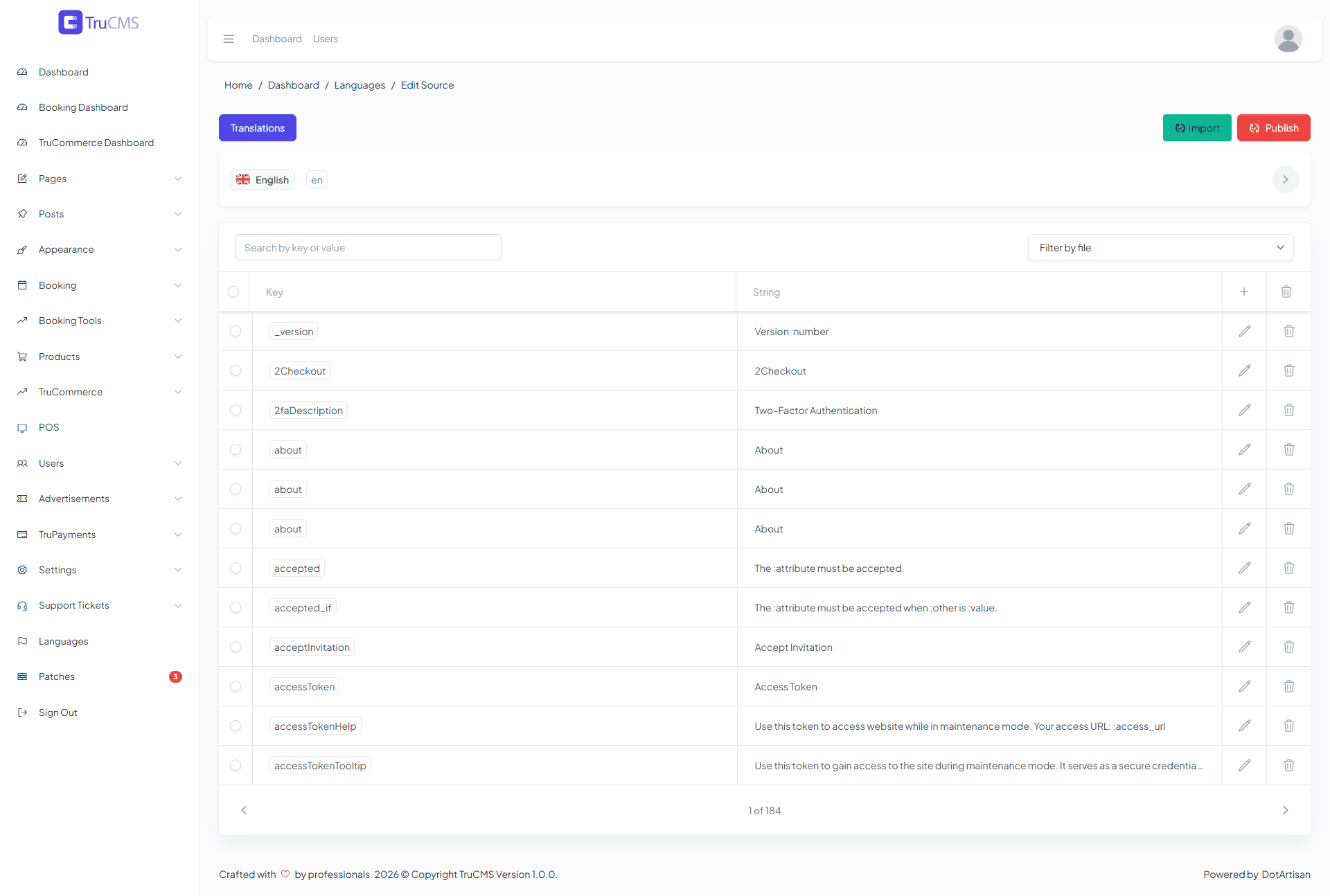Click Sign Out in sidebar

coord(58,713)
